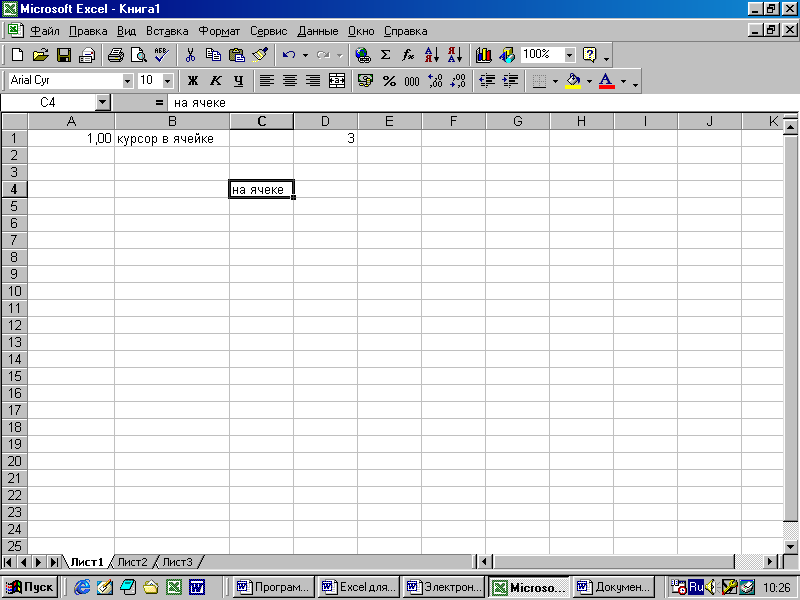This screenshot has width=800, height=600.
Task: Apply red font color A button
Action: 607,81
